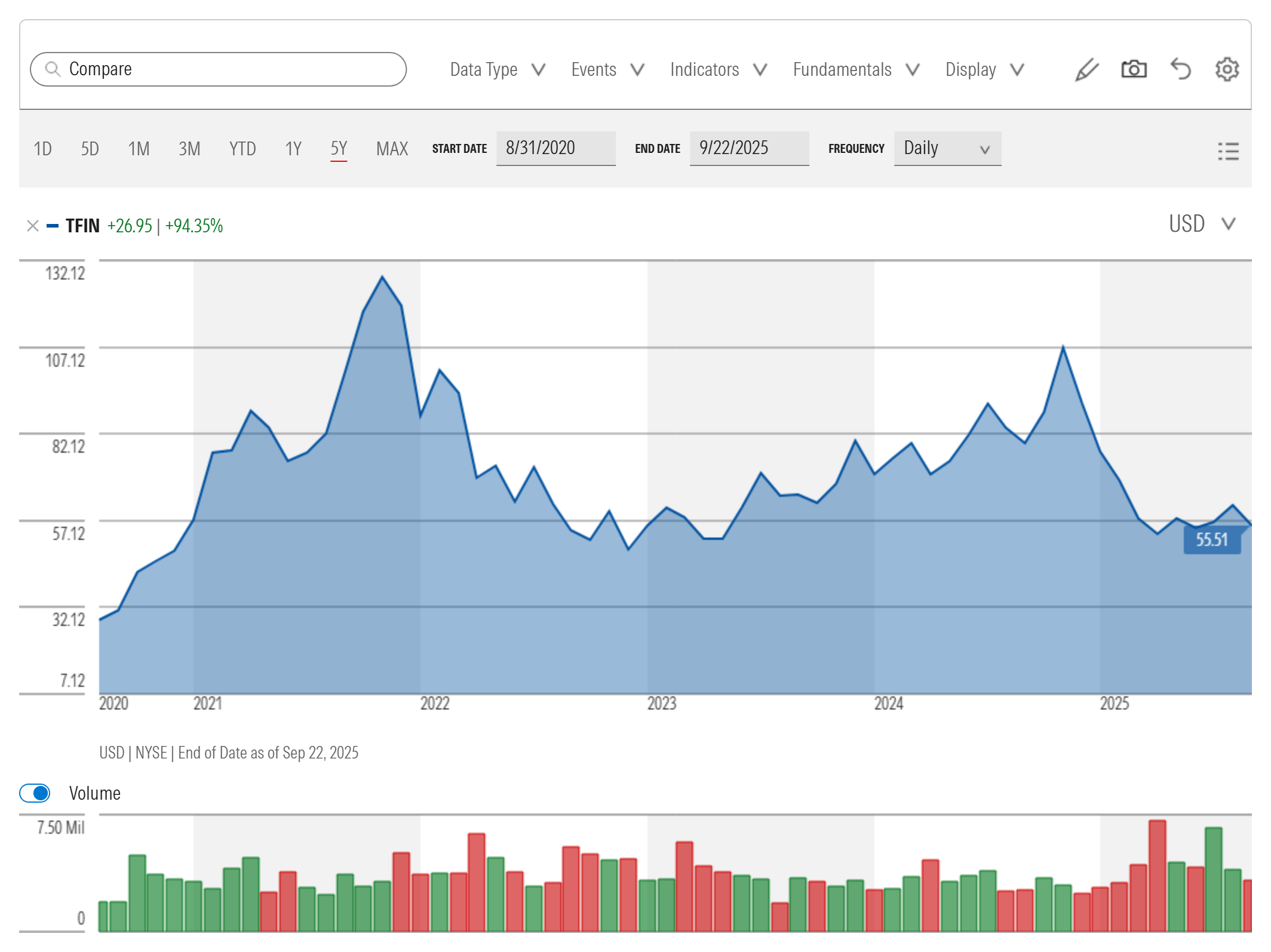The width and height of the screenshot is (1271, 952).
Task: Click the list view icon
Action: (x=1228, y=151)
